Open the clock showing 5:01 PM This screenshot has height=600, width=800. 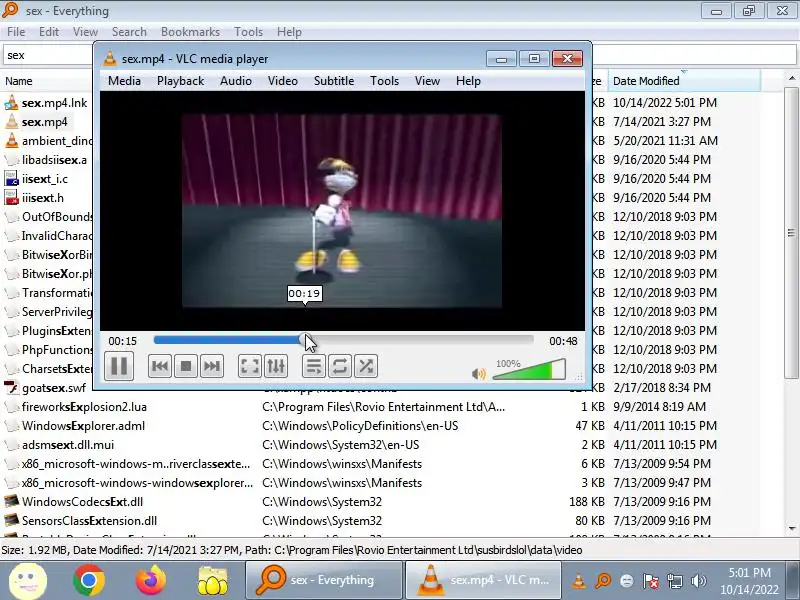tap(749, 581)
